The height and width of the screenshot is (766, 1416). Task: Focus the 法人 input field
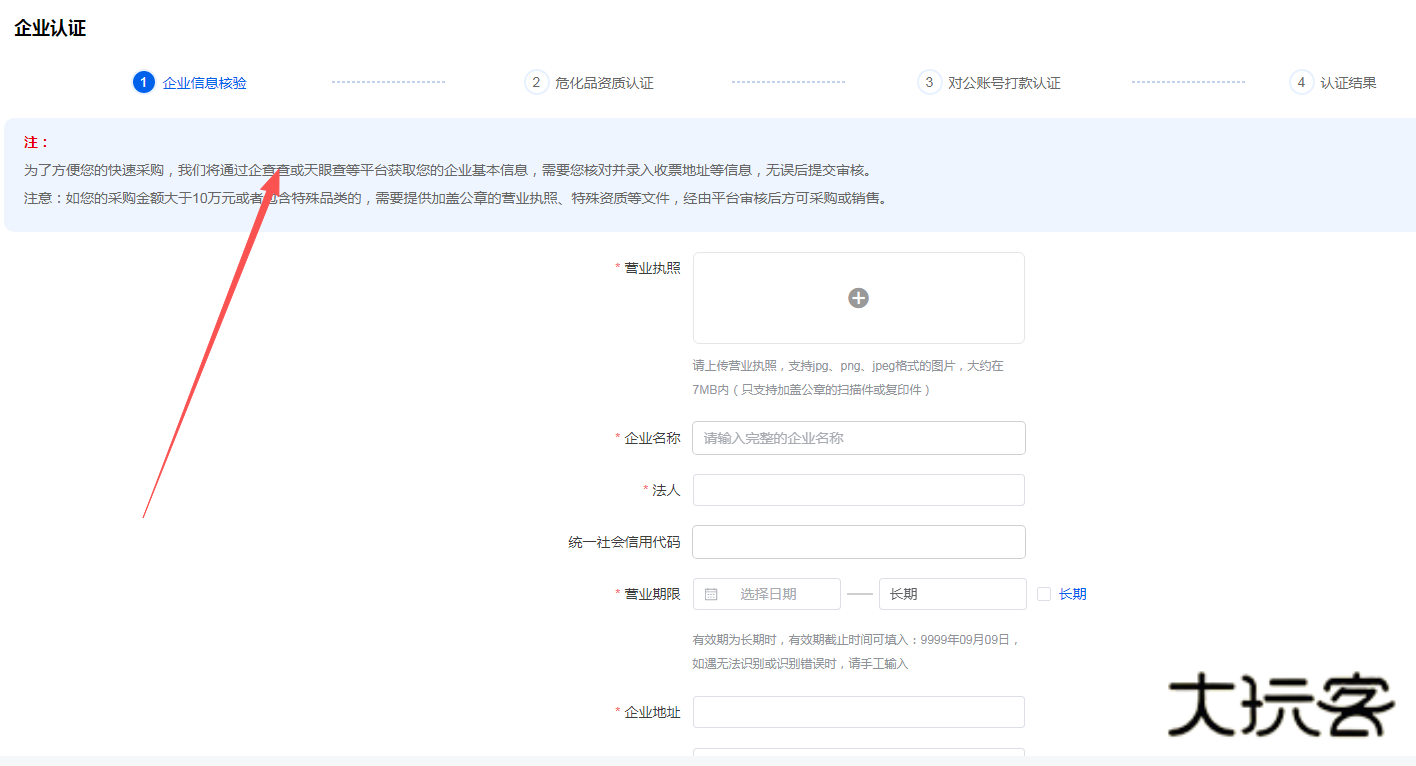pos(858,490)
